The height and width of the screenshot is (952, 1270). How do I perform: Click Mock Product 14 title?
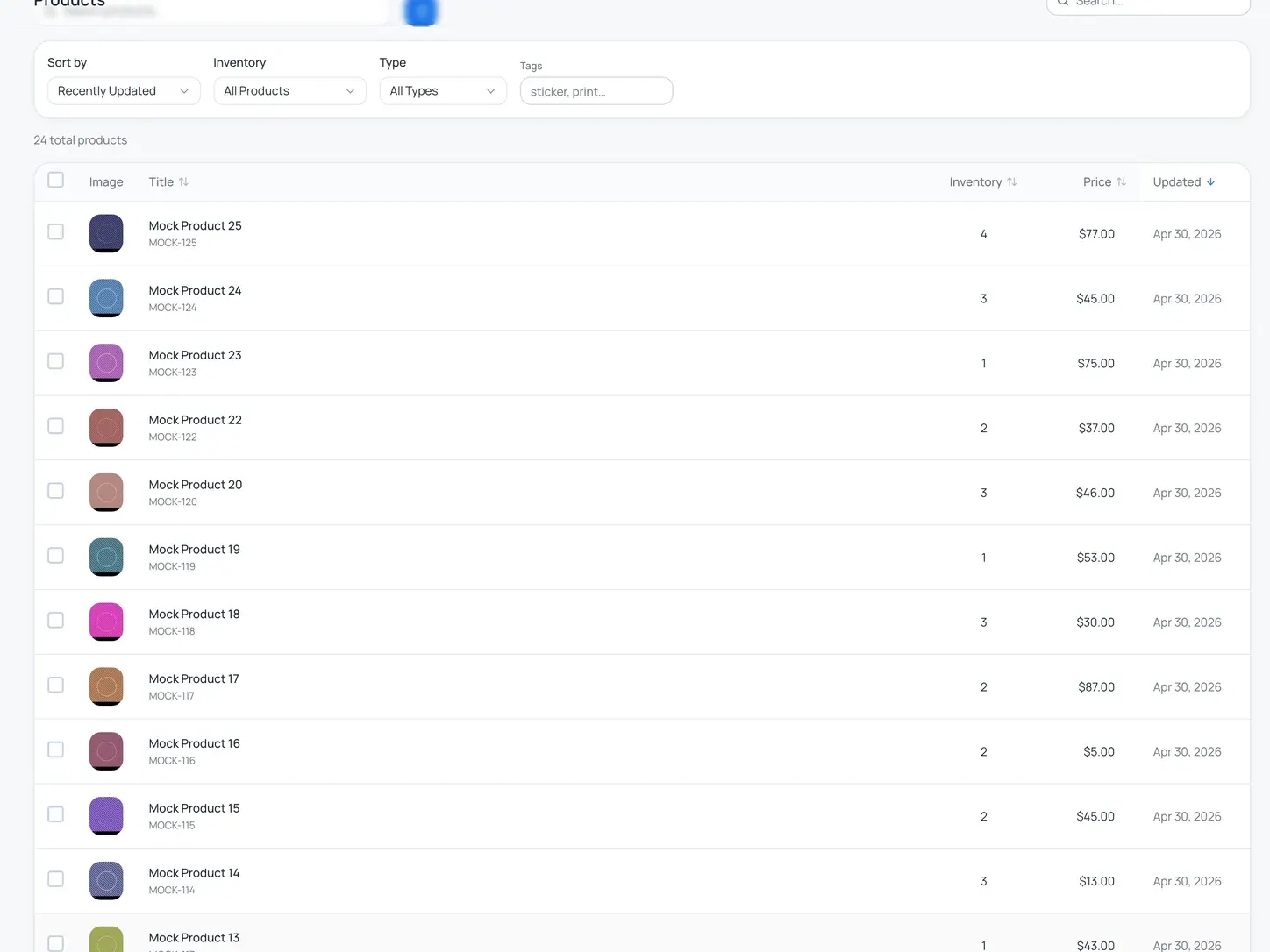click(x=194, y=873)
